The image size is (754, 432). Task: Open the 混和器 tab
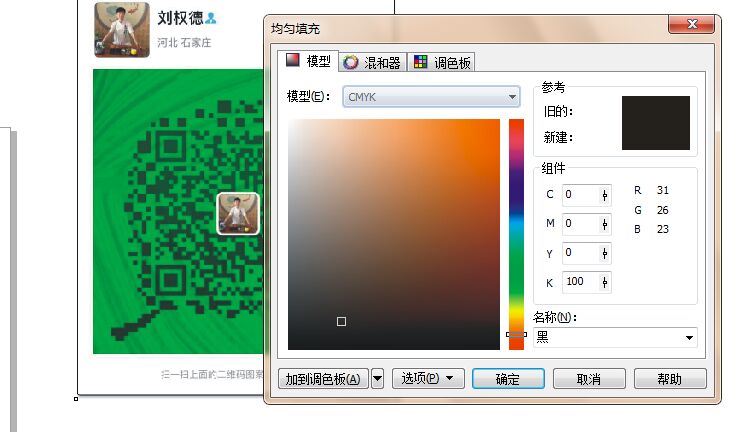pyautogui.click(x=373, y=63)
